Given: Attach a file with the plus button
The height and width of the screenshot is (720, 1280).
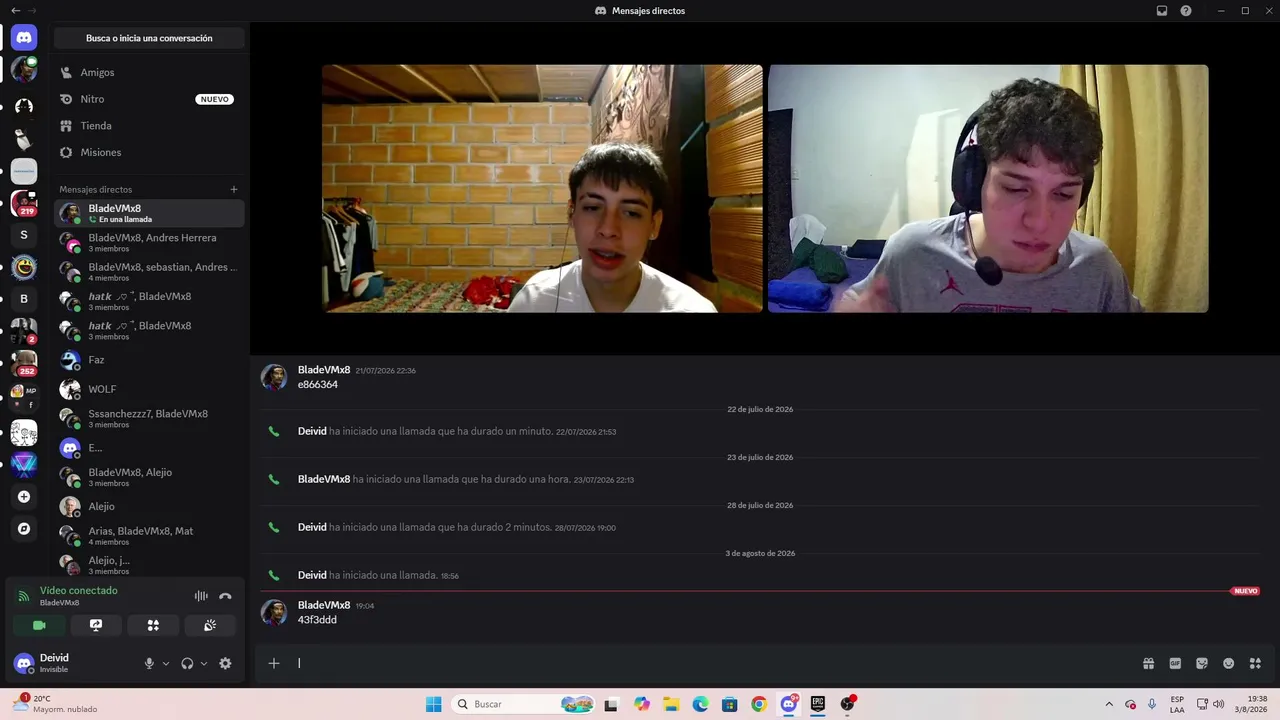Looking at the screenshot, I should coord(274,663).
